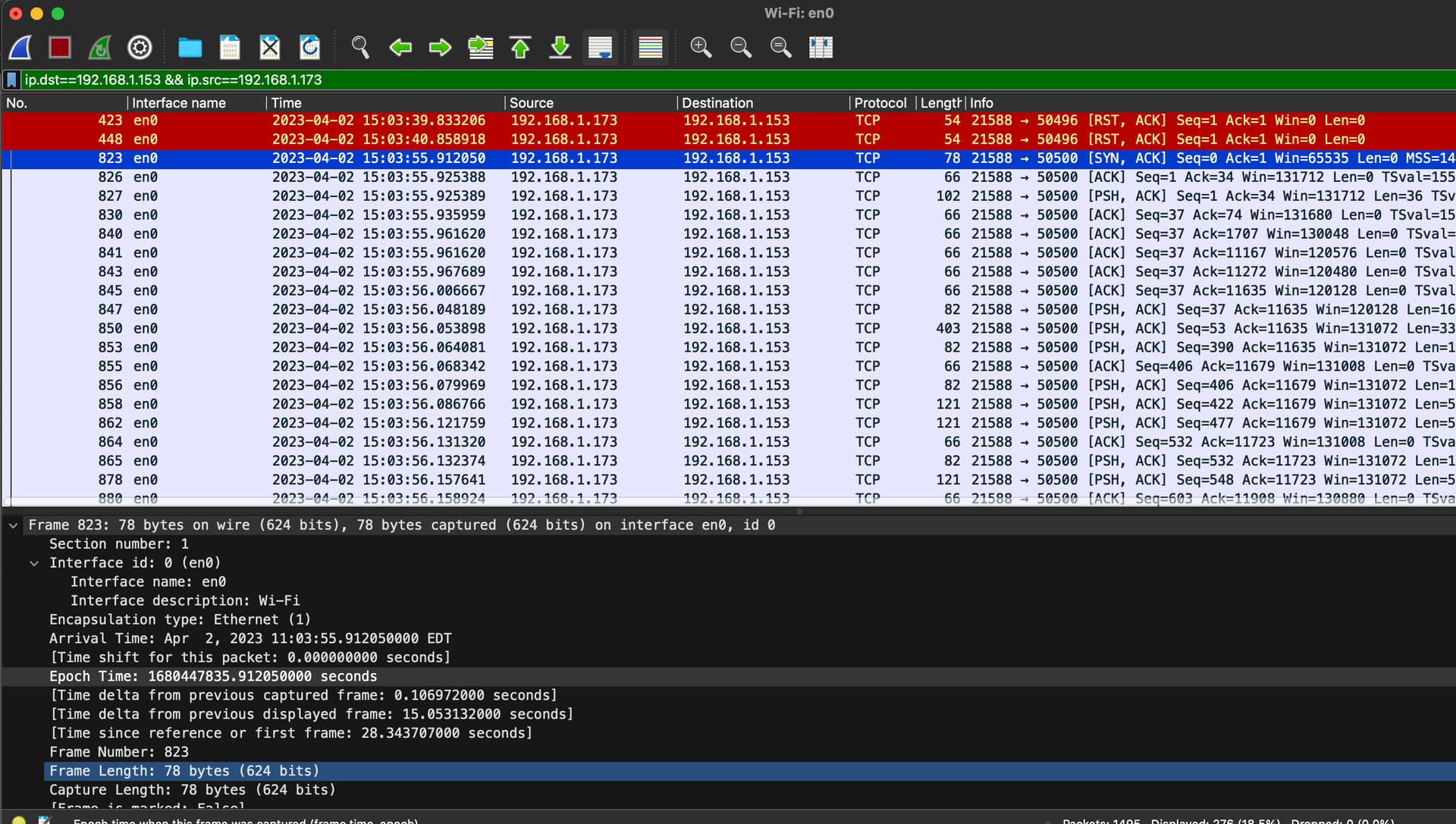Select the Time shift for this packet line
1456x824 pixels.
250,658
